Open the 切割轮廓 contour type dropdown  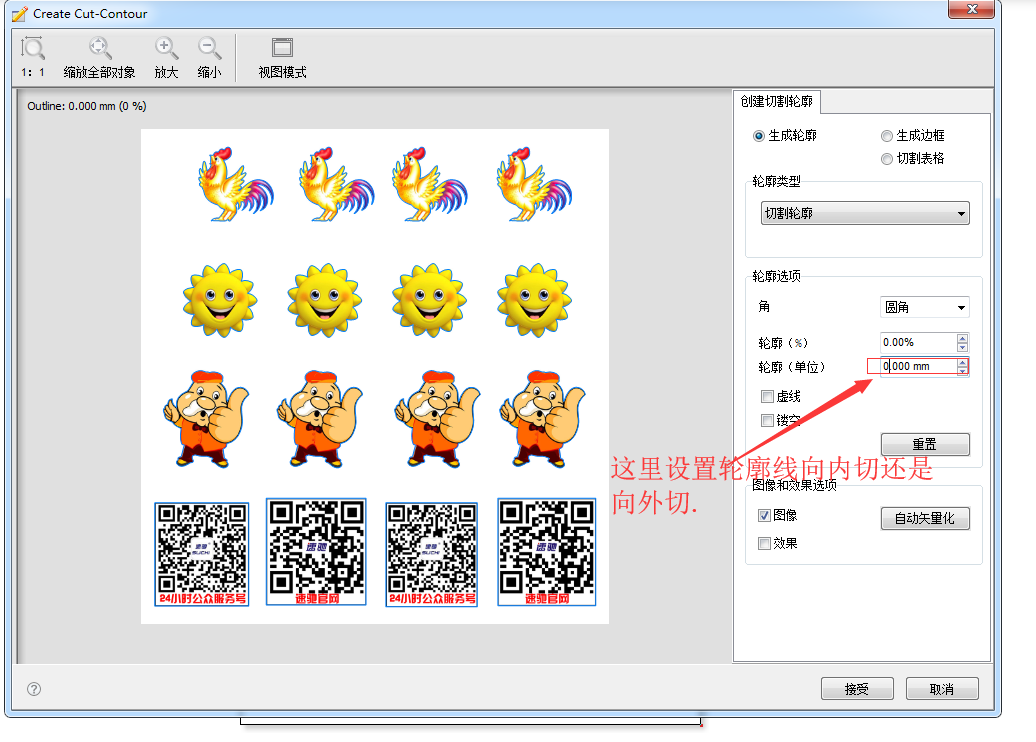tap(865, 213)
